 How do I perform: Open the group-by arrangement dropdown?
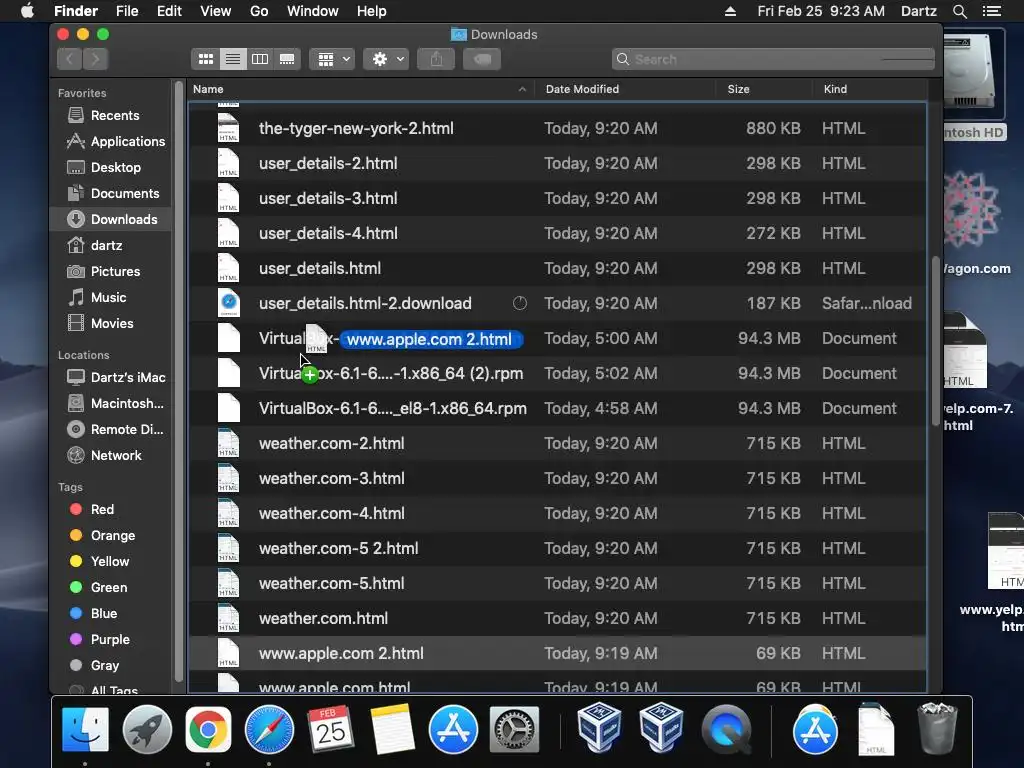pyautogui.click(x=333, y=59)
